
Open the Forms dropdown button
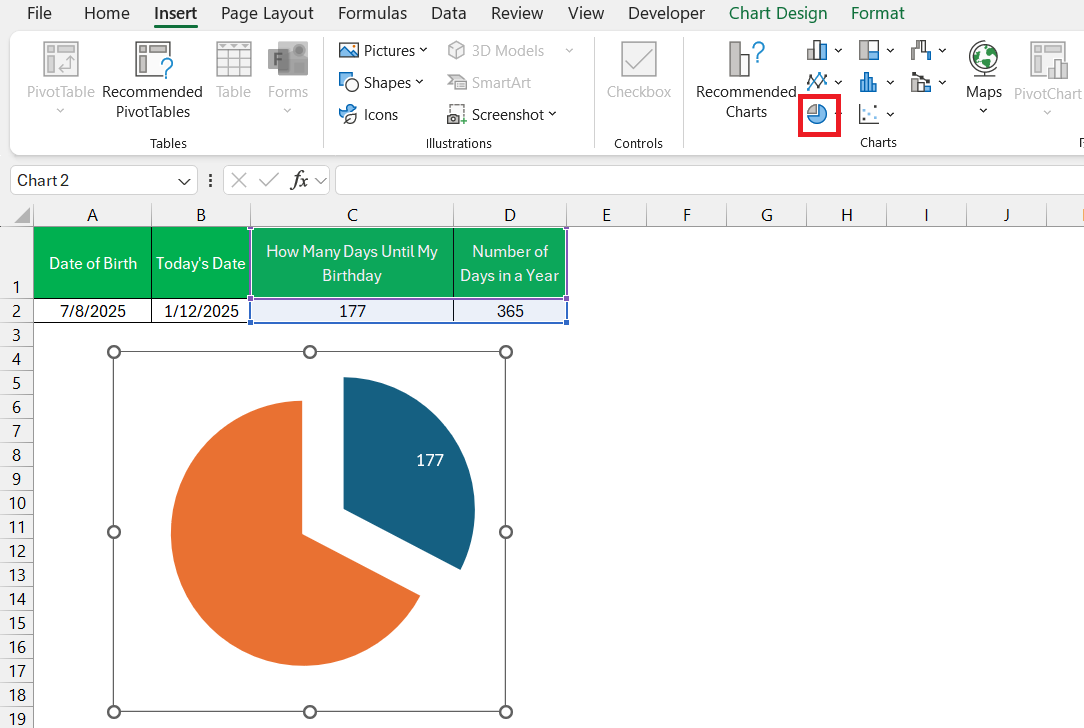(288, 79)
